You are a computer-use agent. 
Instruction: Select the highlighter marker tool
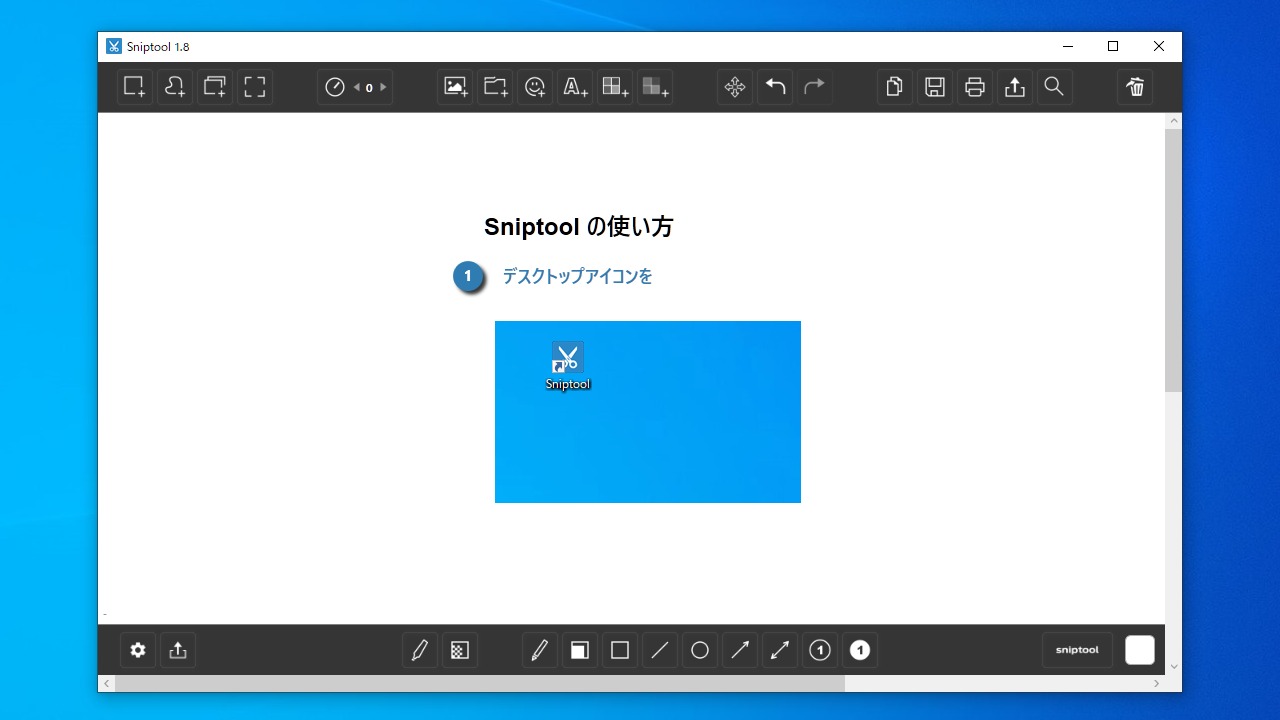pos(420,650)
